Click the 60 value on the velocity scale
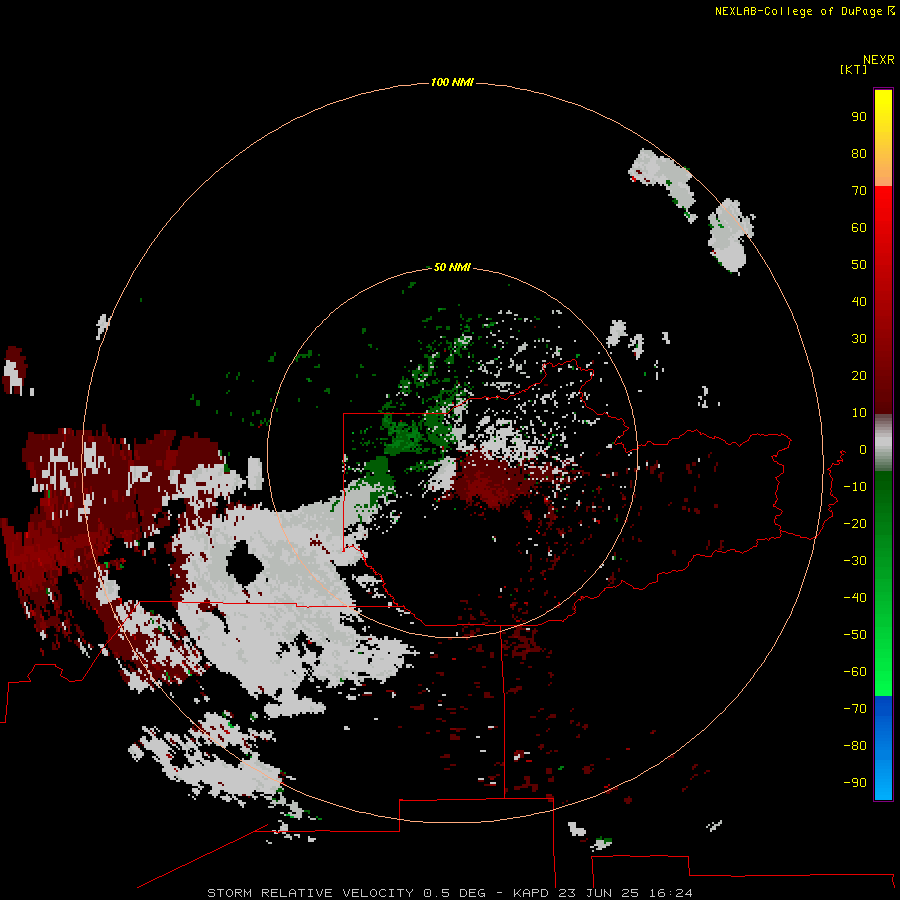The image size is (900, 900). pos(859,227)
